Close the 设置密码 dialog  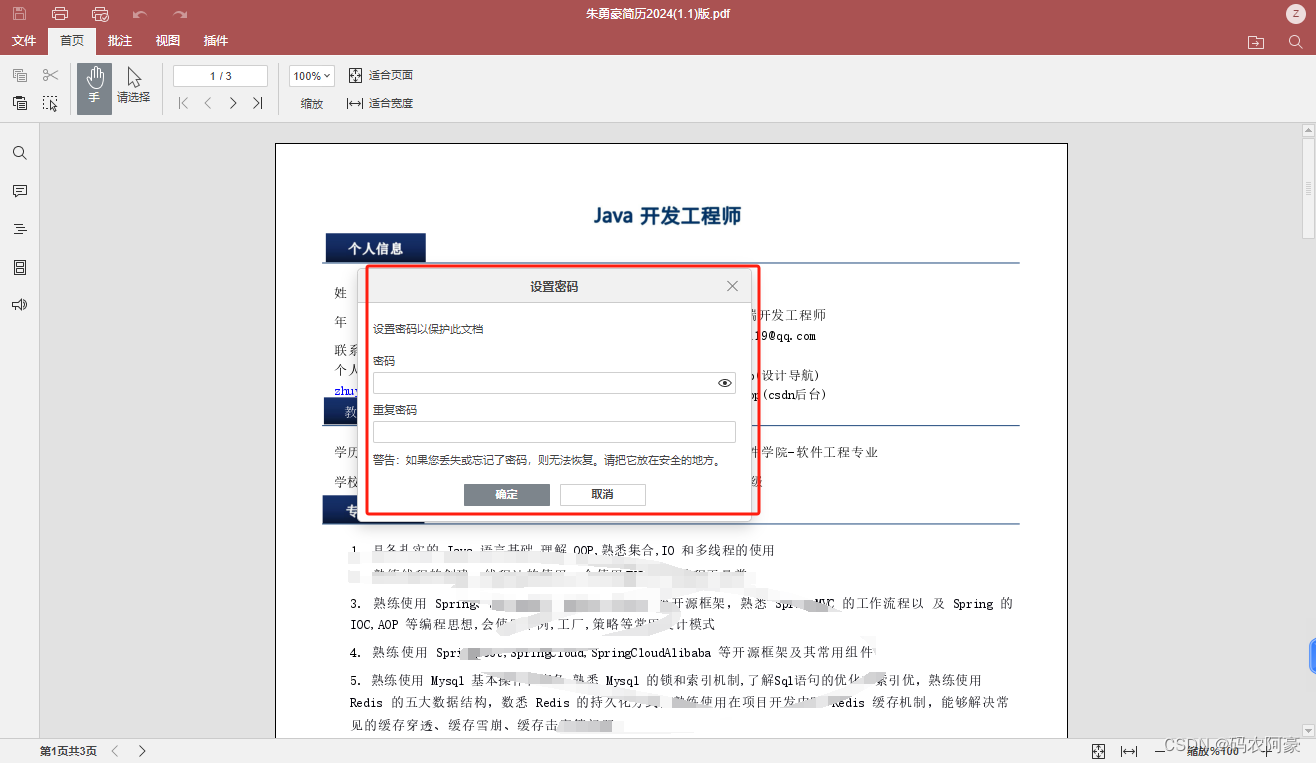732,286
